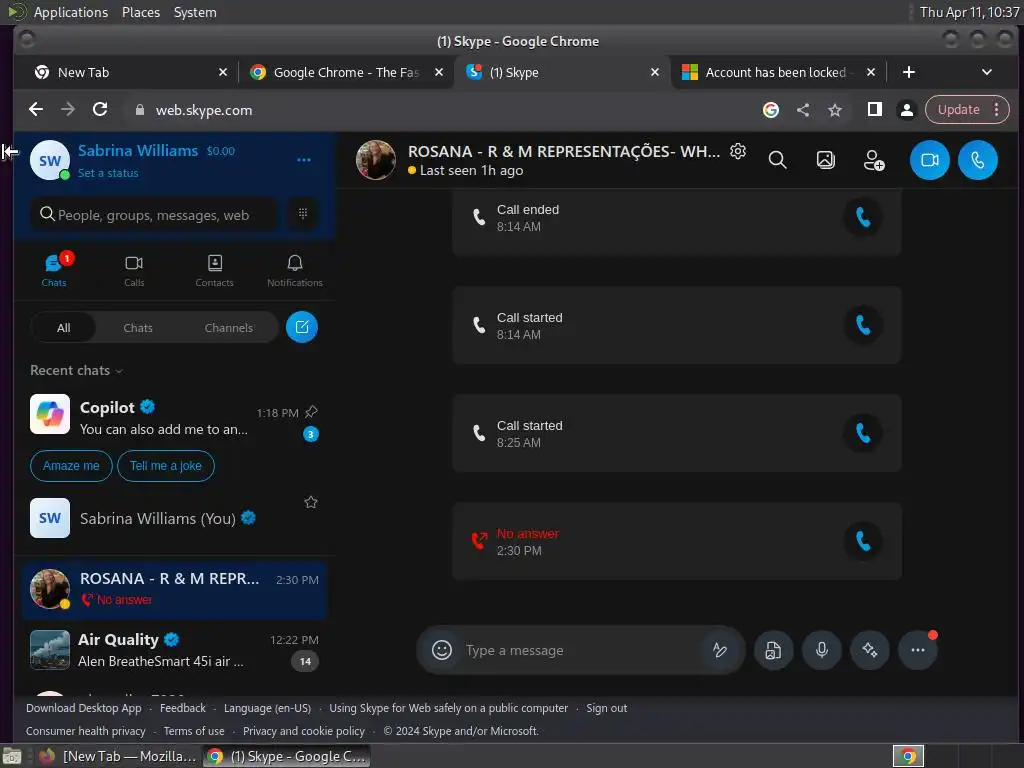The height and width of the screenshot is (768, 1024).
Task: Start a video call with ROSANA
Action: point(929,160)
